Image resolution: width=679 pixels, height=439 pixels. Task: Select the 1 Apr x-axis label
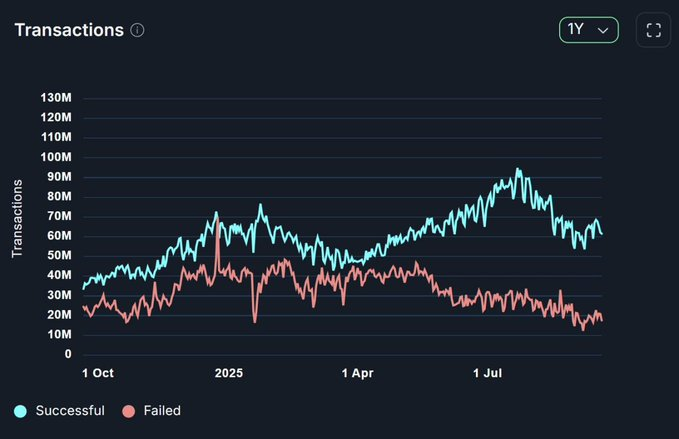357,373
